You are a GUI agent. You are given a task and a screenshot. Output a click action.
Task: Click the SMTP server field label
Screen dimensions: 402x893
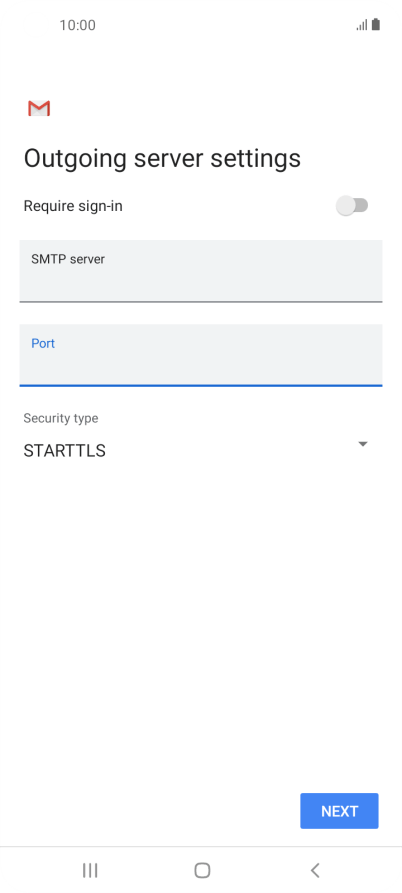click(x=68, y=259)
